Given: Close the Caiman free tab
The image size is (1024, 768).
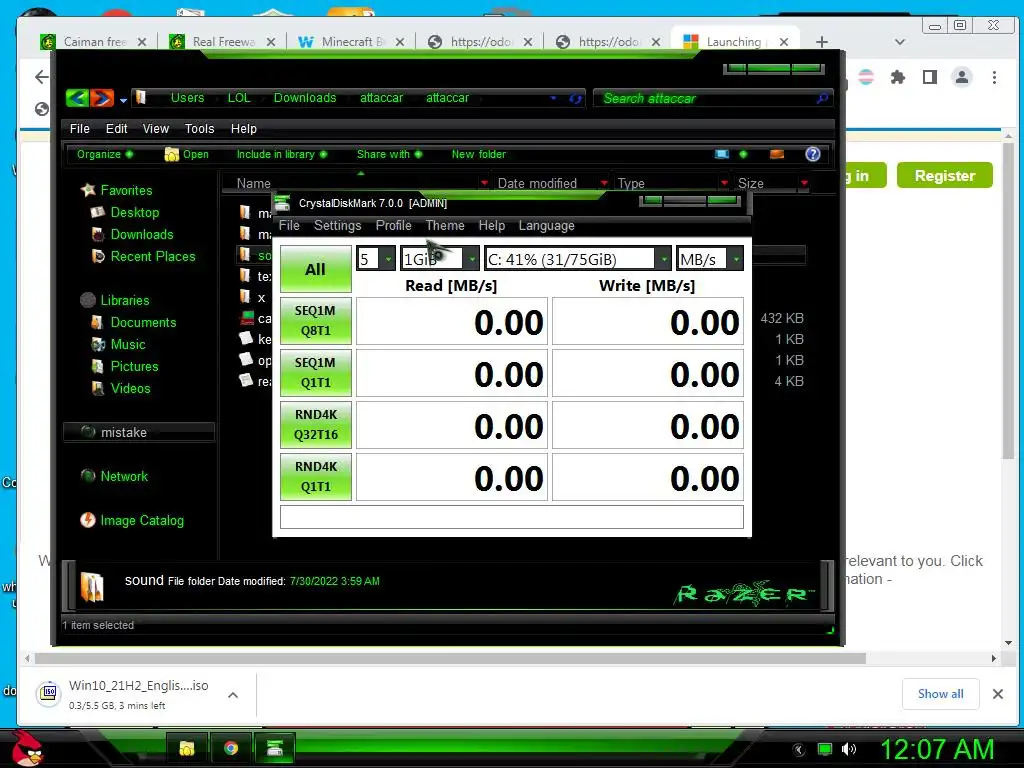Looking at the screenshot, I should pos(142,42).
